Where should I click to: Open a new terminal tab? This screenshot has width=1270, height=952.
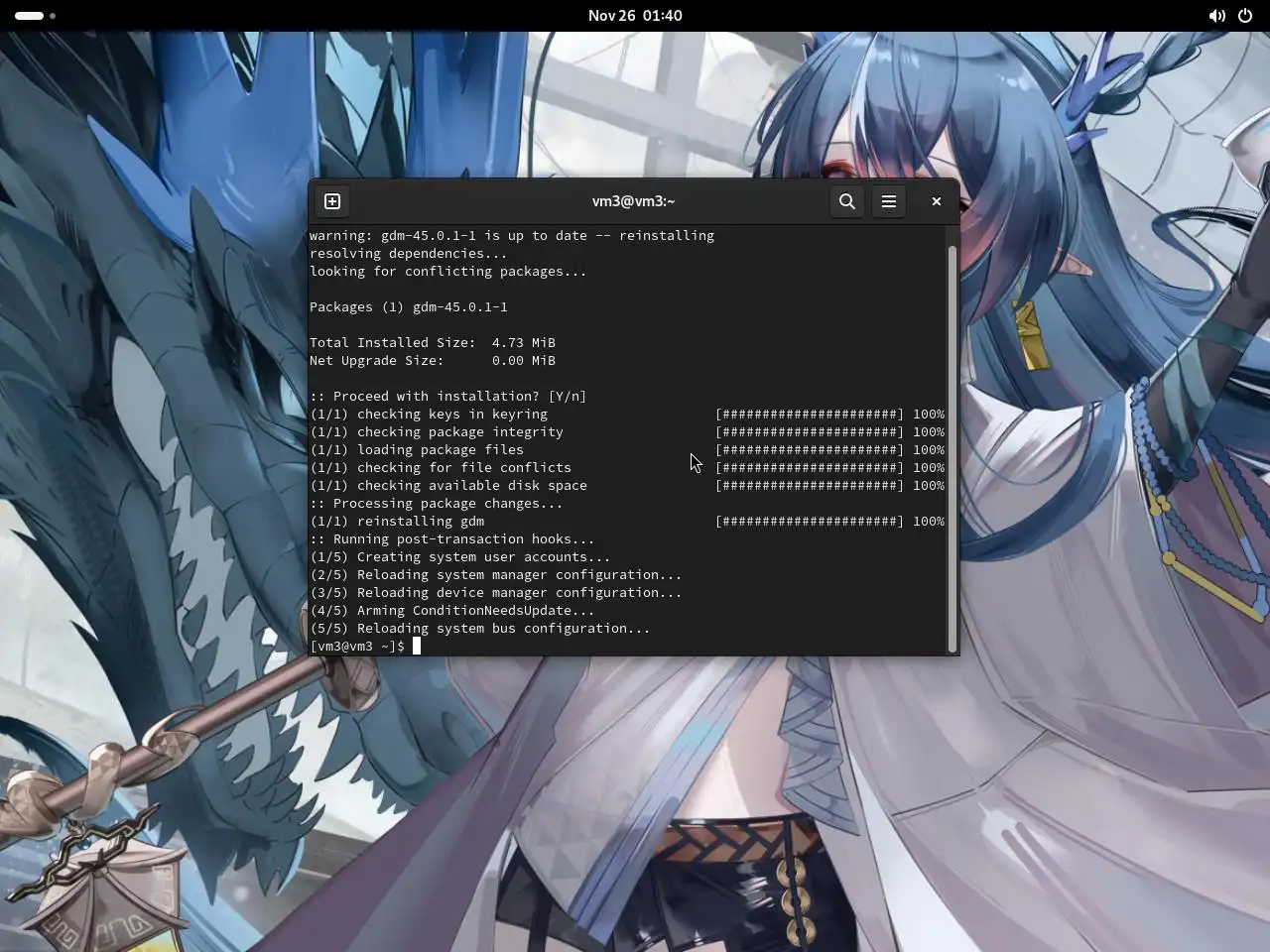pyautogui.click(x=332, y=201)
